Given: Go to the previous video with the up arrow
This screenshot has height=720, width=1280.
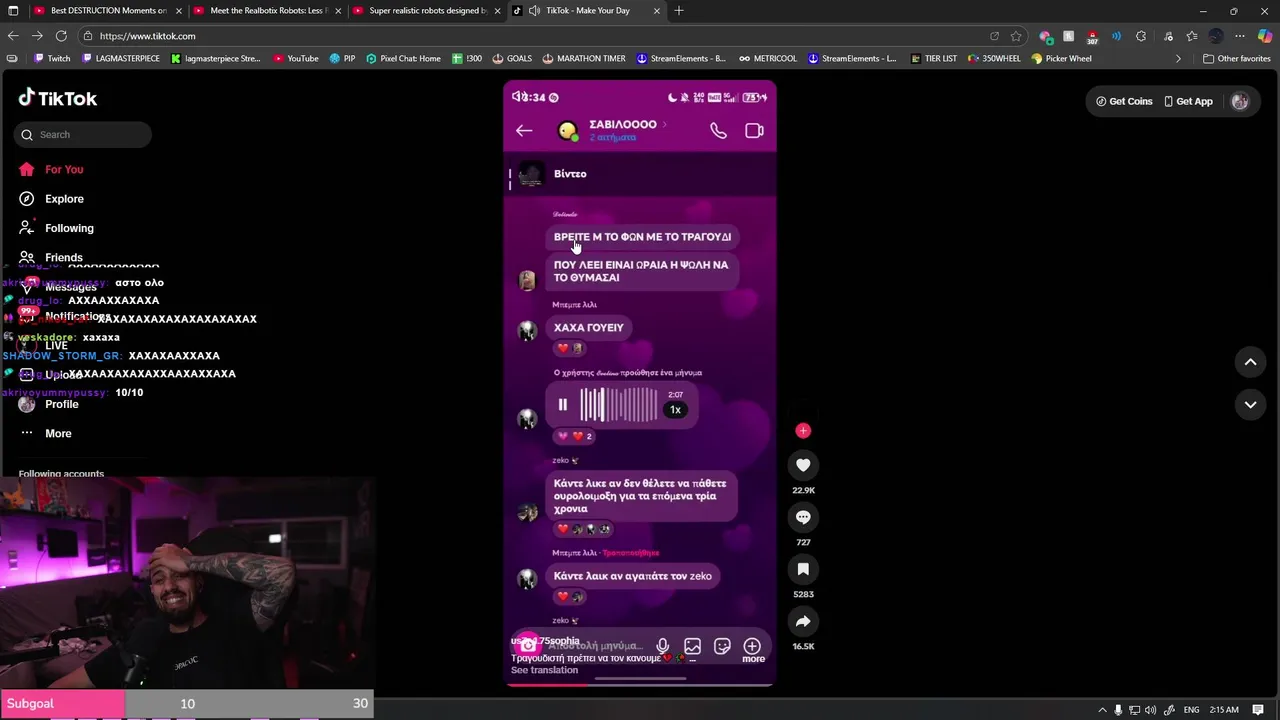Looking at the screenshot, I should pos(1250,362).
